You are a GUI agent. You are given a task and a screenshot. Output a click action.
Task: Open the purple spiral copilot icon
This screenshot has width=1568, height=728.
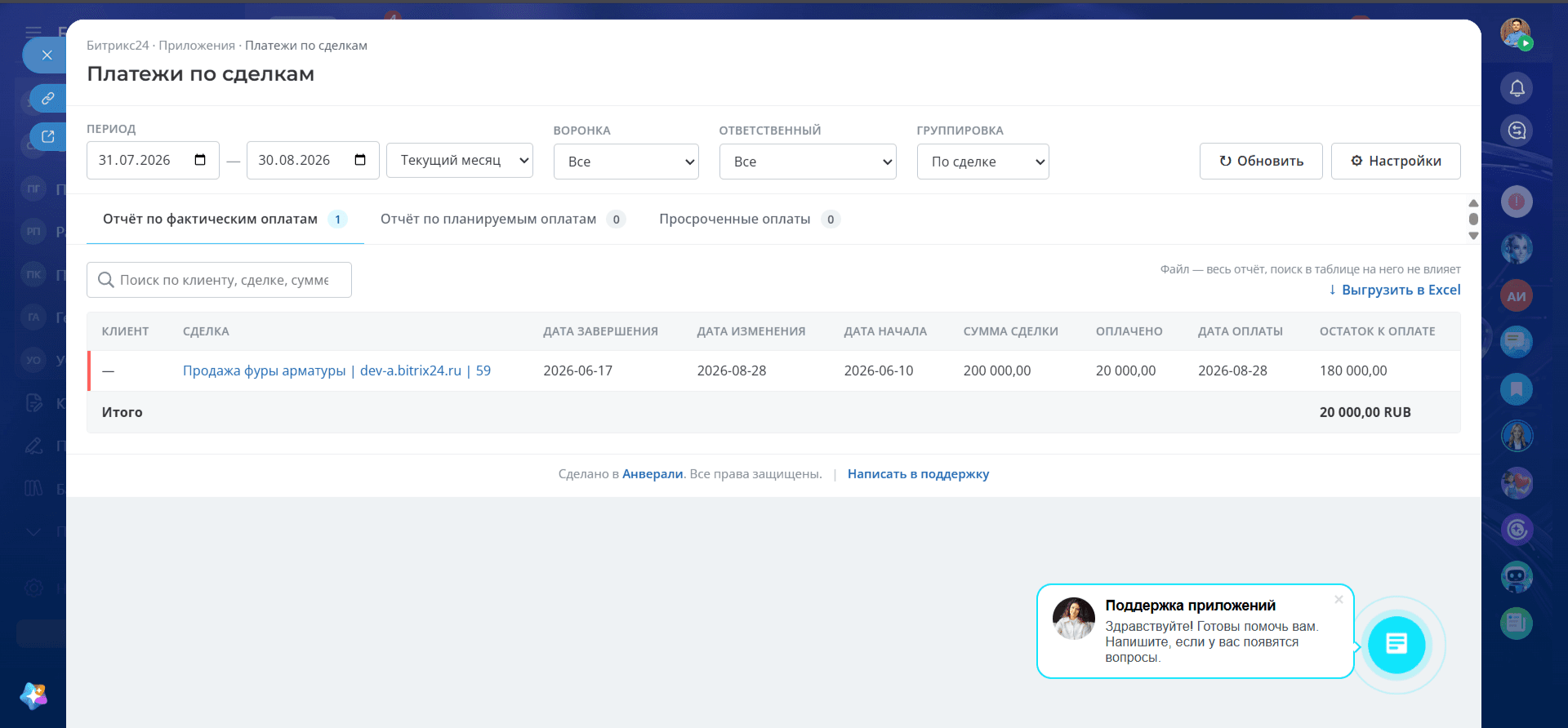1517,530
